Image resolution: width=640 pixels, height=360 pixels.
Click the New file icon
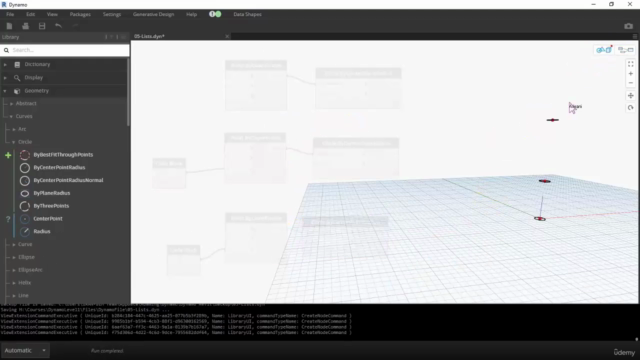point(9,26)
